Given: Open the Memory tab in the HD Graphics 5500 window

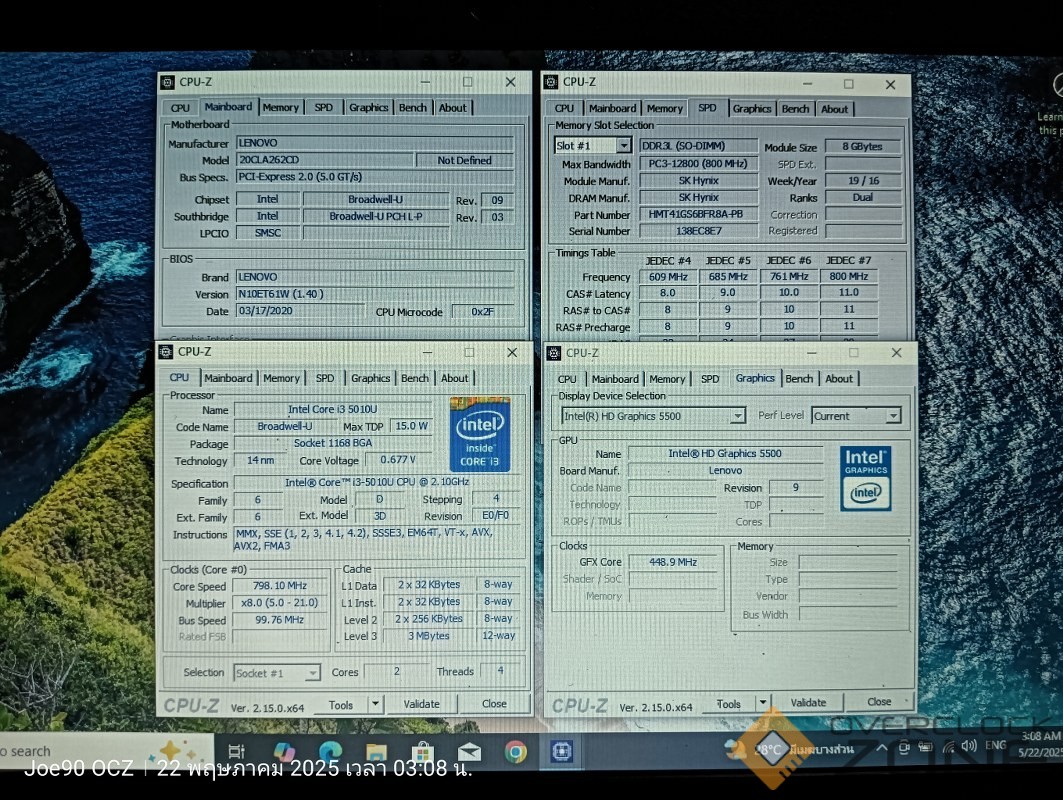Looking at the screenshot, I should 667,379.
